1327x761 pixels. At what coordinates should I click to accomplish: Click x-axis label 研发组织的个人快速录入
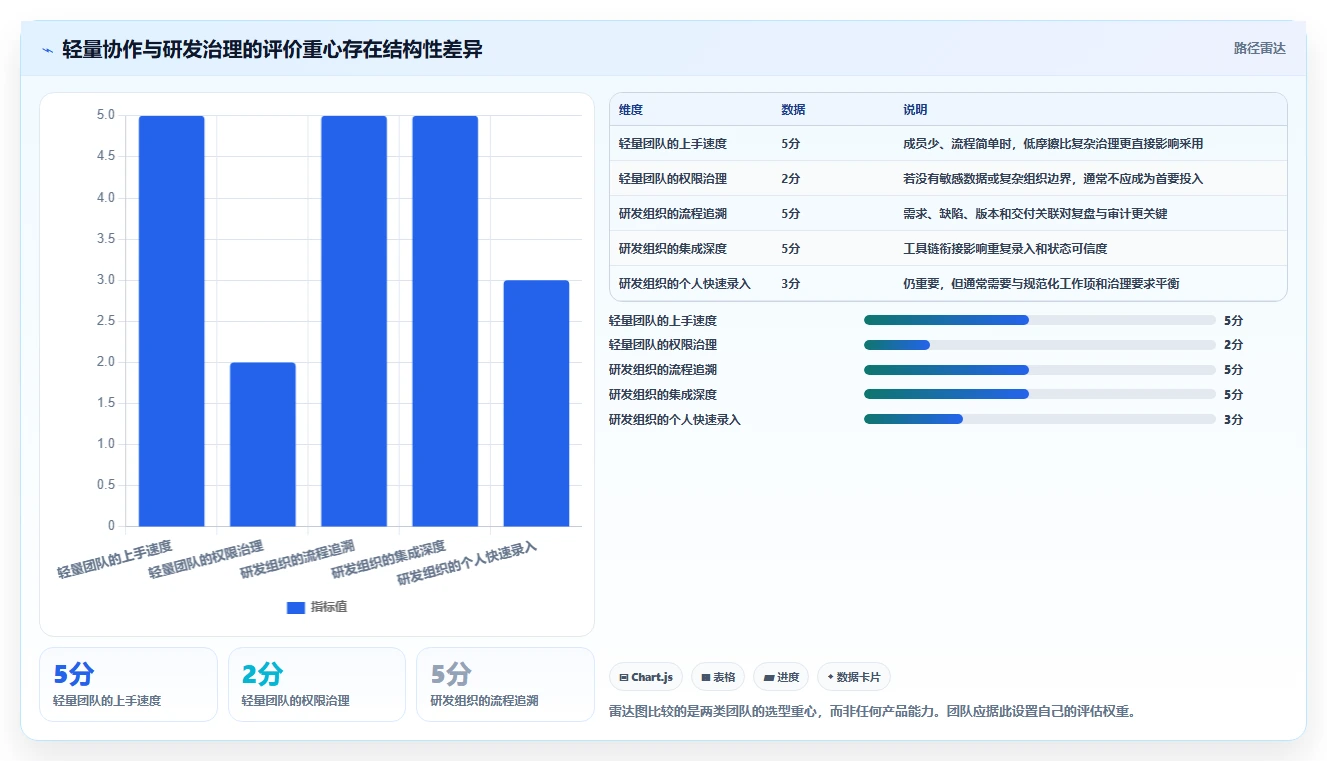click(467, 564)
